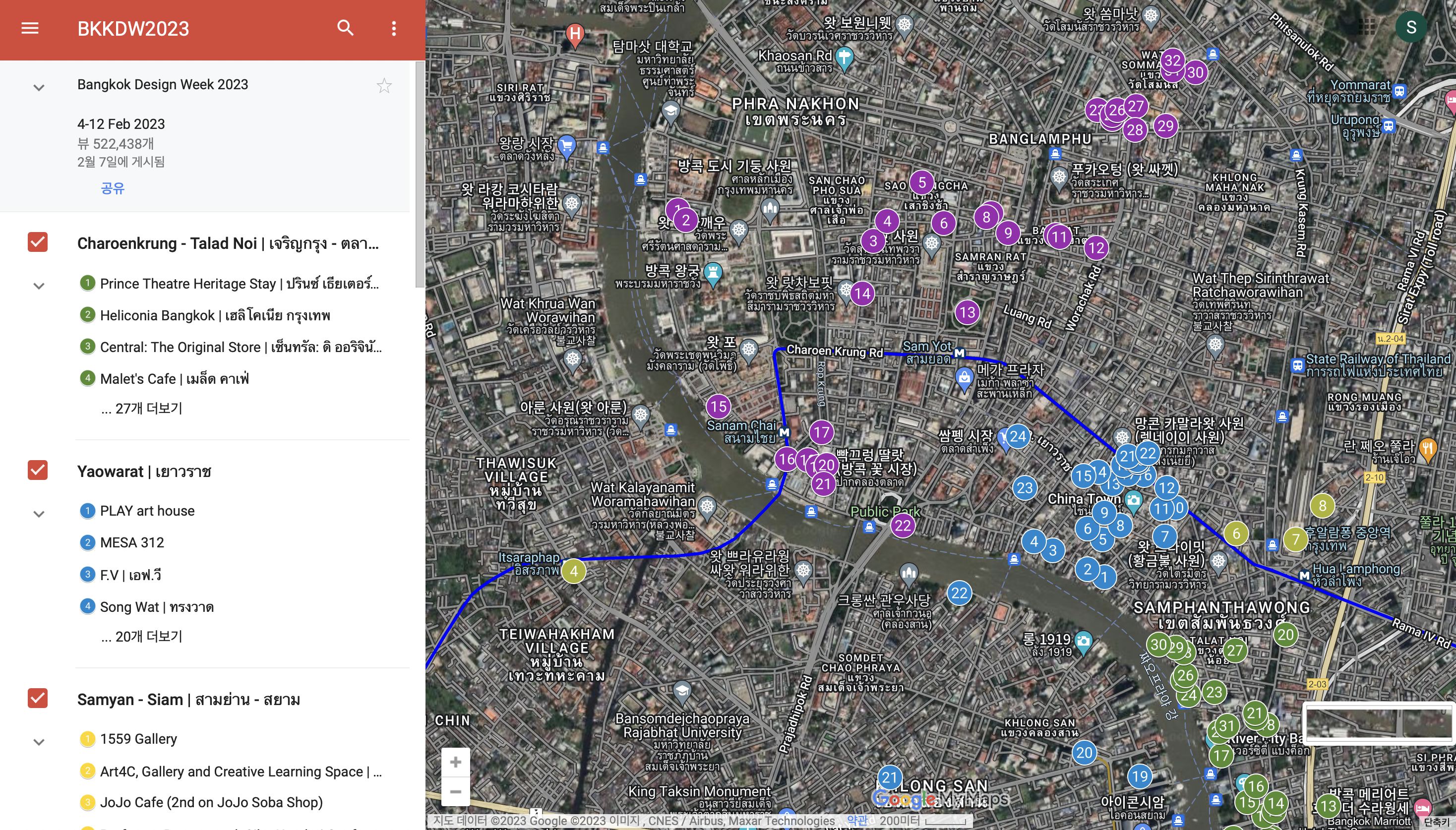This screenshot has width=1456, height=830.
Task: Uncheck the Samyan - Siam layer
Action: (38, 698)
